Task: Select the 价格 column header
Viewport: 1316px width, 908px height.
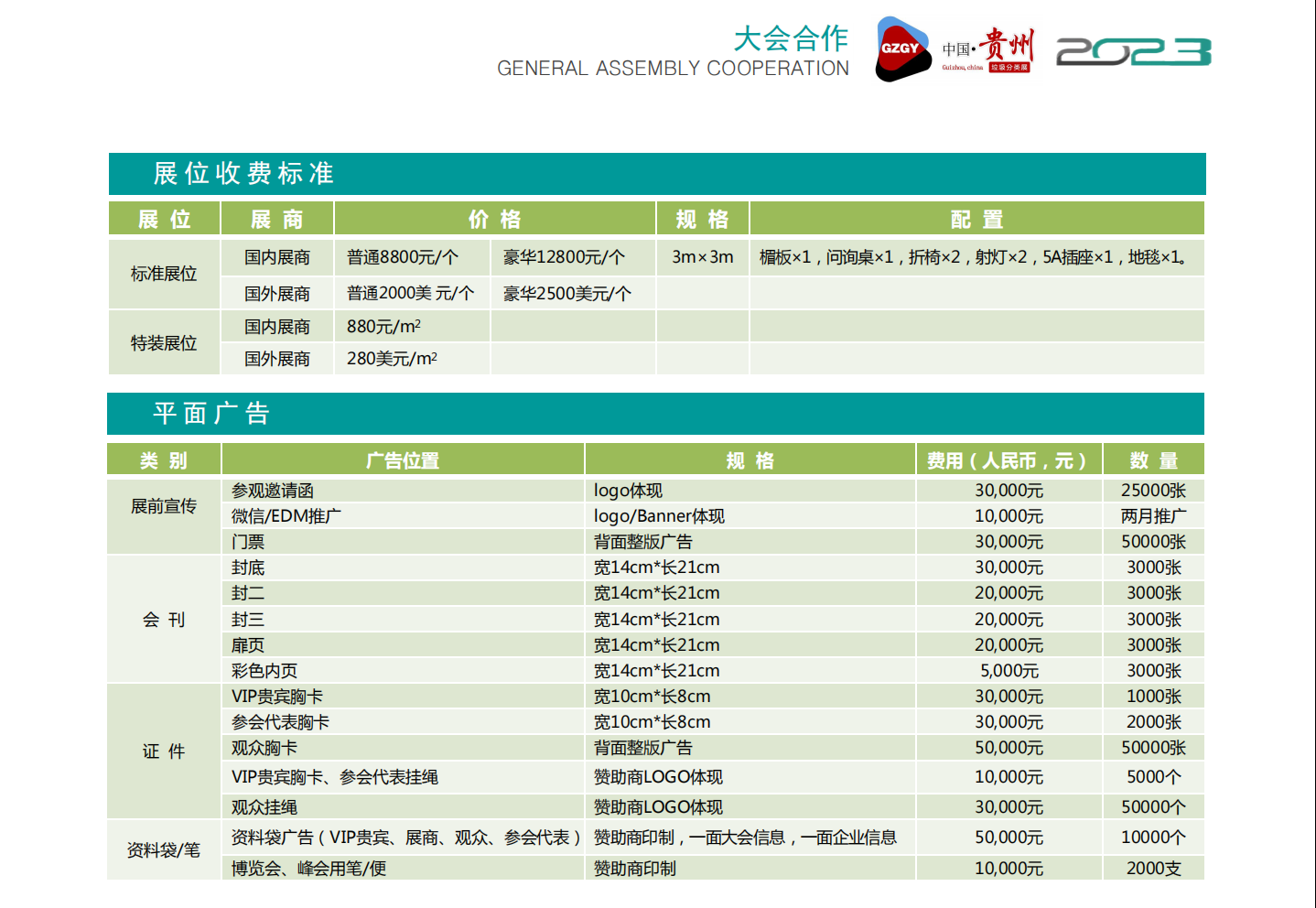Action: click(x=494, y=220)
